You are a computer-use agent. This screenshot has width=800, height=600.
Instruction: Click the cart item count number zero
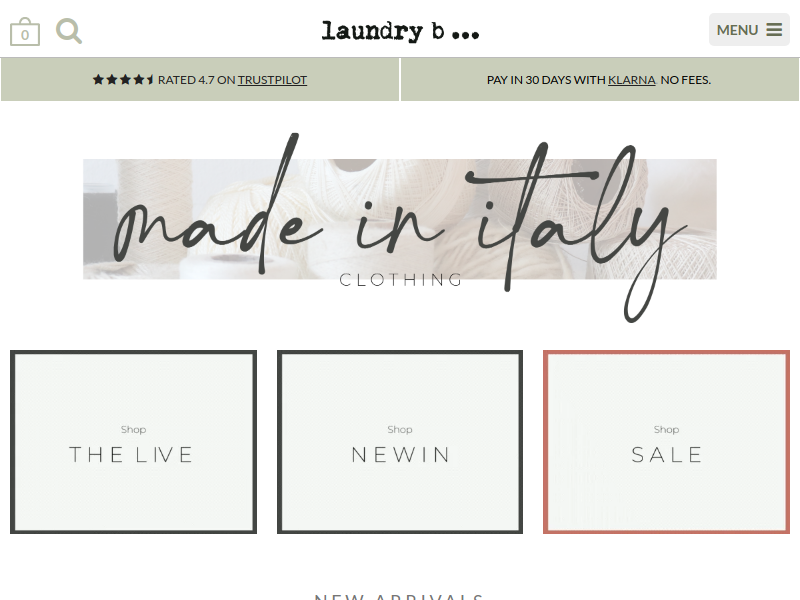[x=25, y=35]
